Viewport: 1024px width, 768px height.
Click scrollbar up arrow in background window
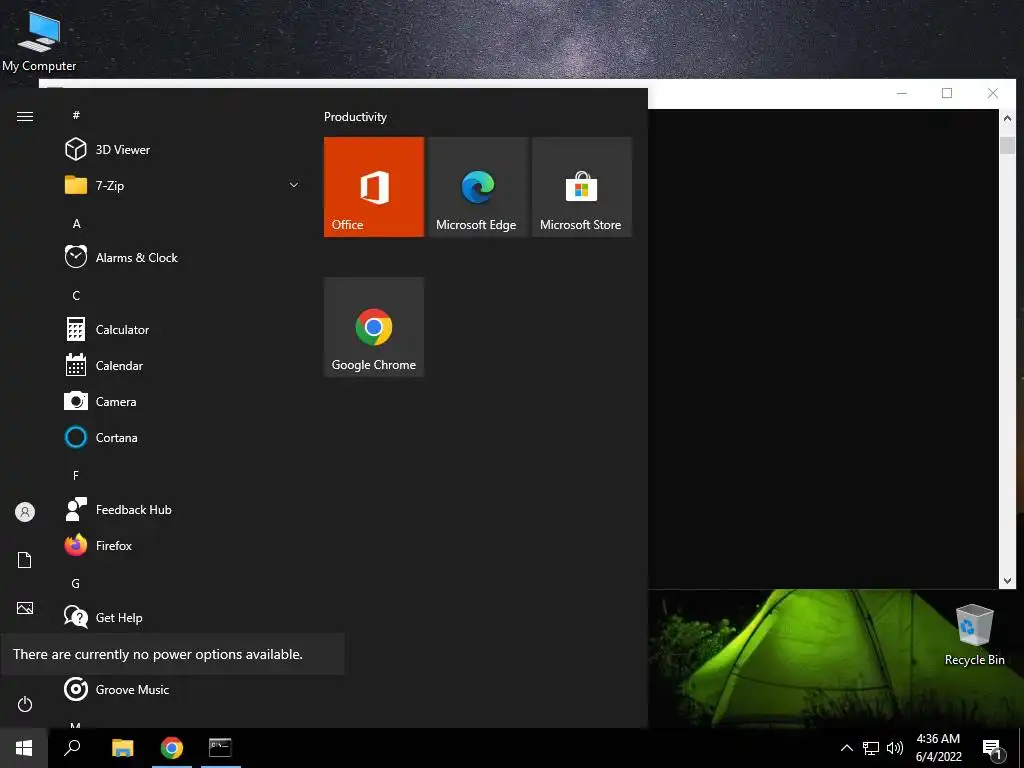tap(1007, 118)
